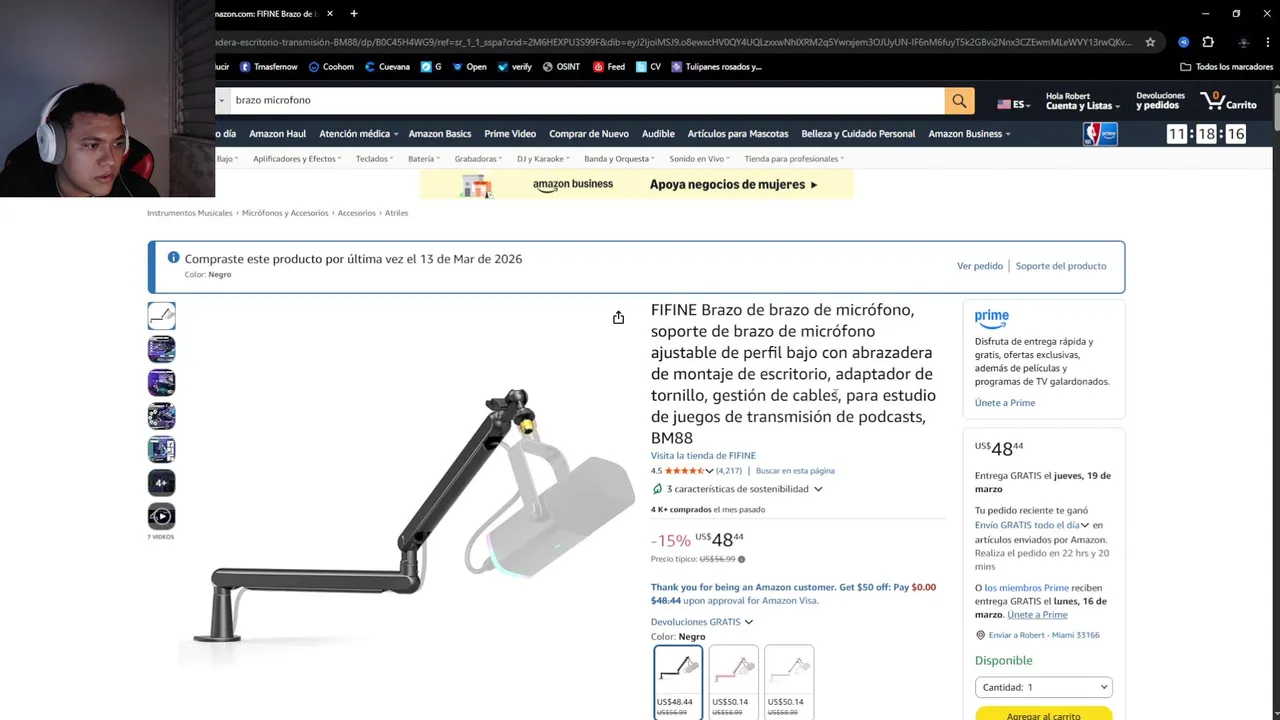Image resolution: width=1280 pixels, height=720 pixels.
Task: Open a new browser tab with plus
Action: pyautogui.click(x=354, y=14)
